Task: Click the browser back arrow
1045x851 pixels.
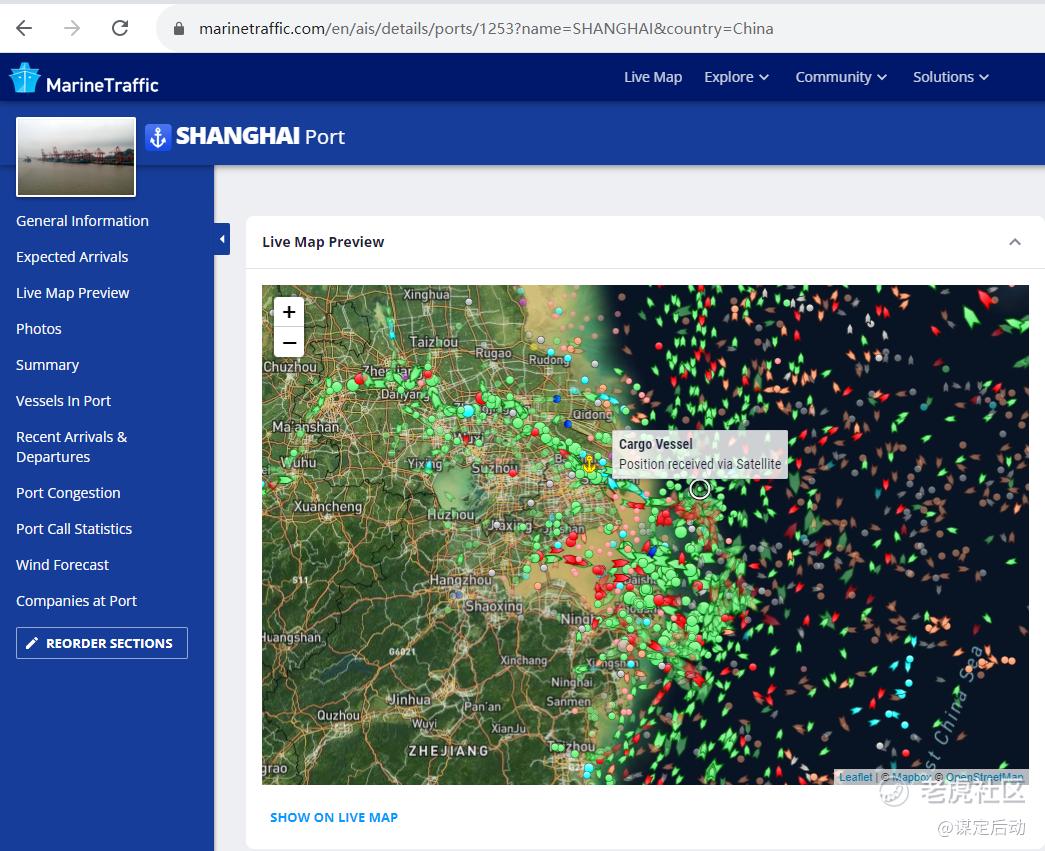Action: click(x=24, y=28)
